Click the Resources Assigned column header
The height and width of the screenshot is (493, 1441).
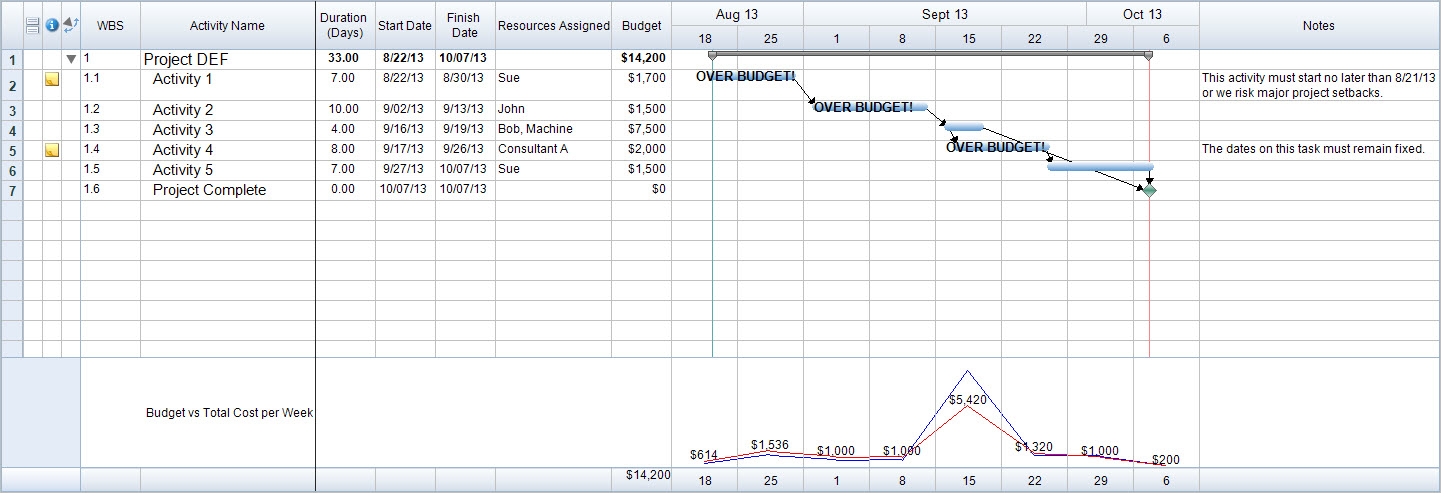click(553, 26)
